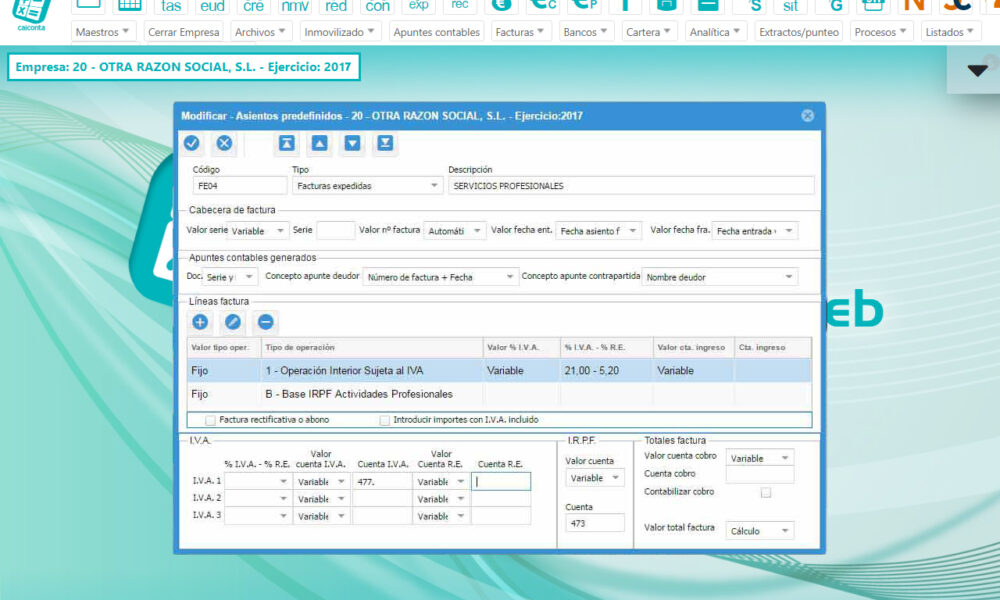Screen dimensions: 1000x600
Task: Click the 'con' toolbar shortcut
Action: [x=377, y=6]
